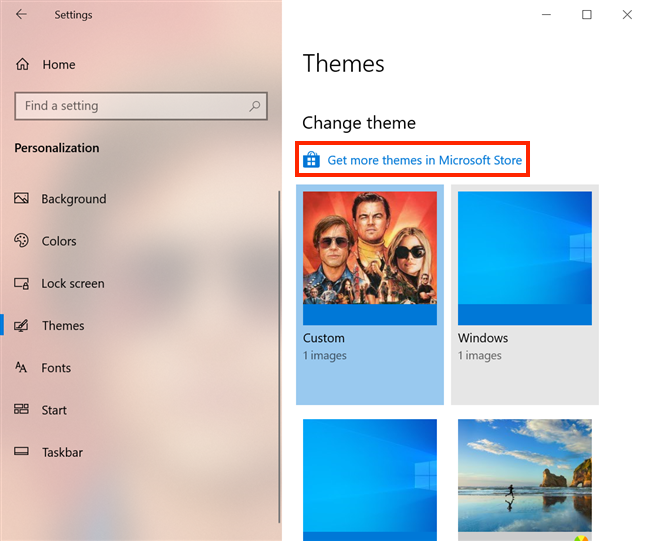Screen dimensions: 648x541
Task: Click the Custom theme name label
Action: [x=324, y=338]
